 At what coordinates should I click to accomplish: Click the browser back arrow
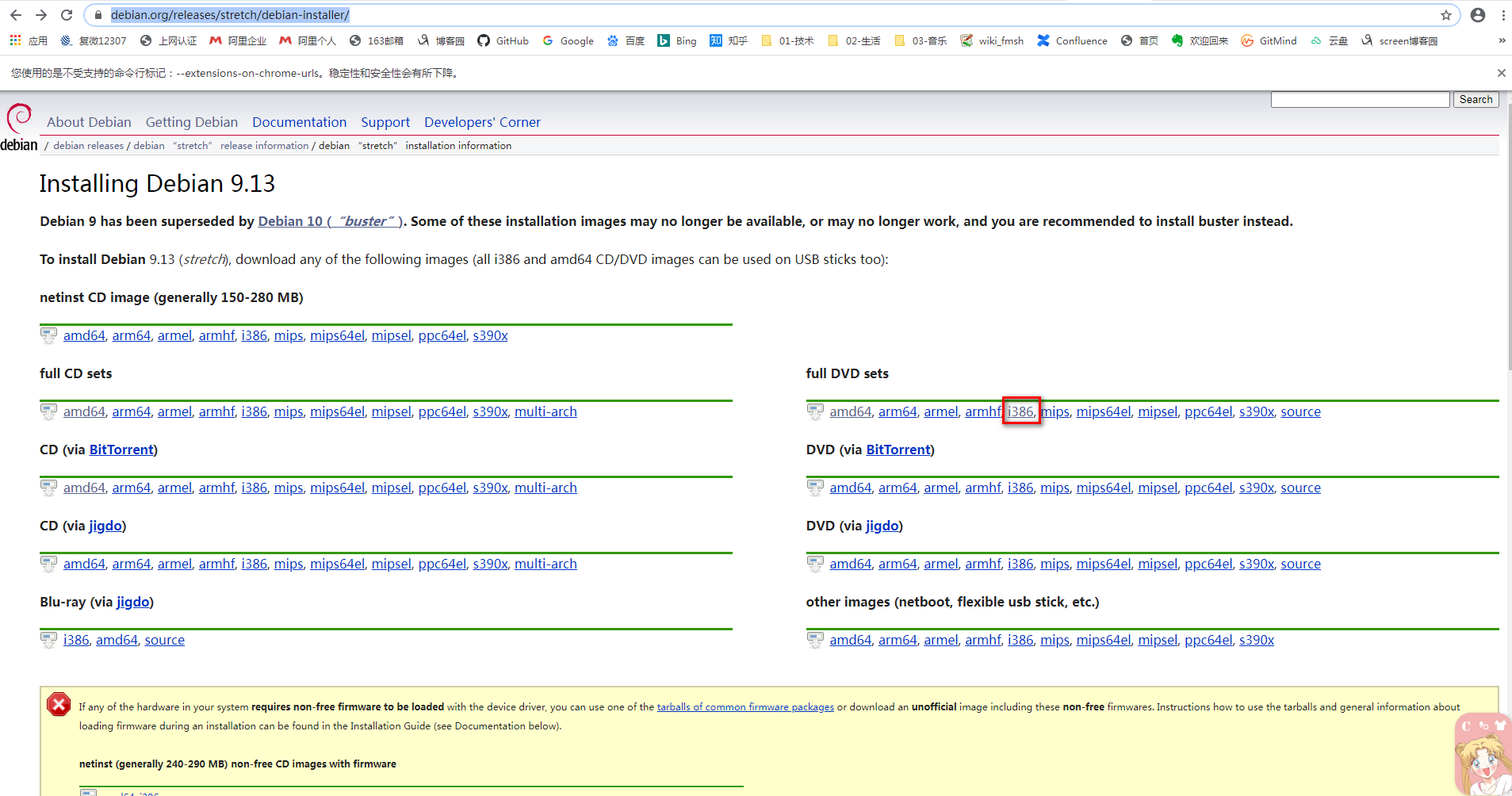click(15, 15)
